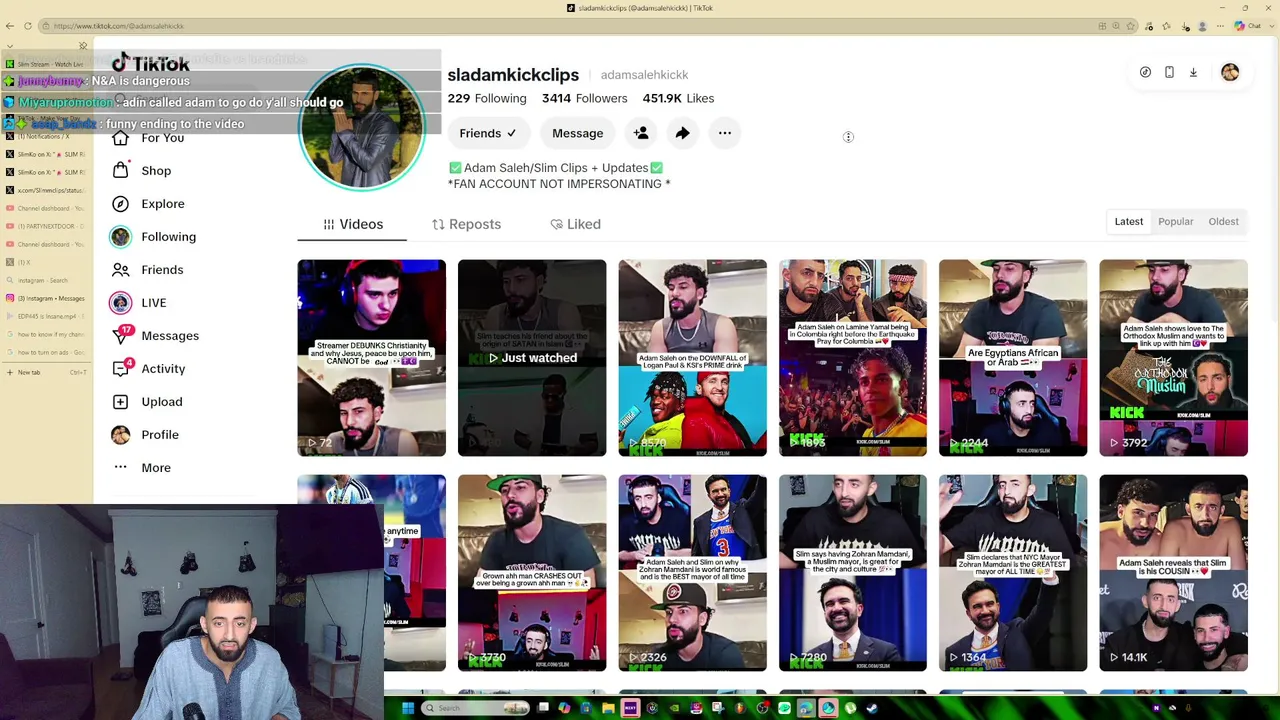This screenshot has width=1280, height=720.
Task: Switch to the Videos tab
Action: point(352,224)
